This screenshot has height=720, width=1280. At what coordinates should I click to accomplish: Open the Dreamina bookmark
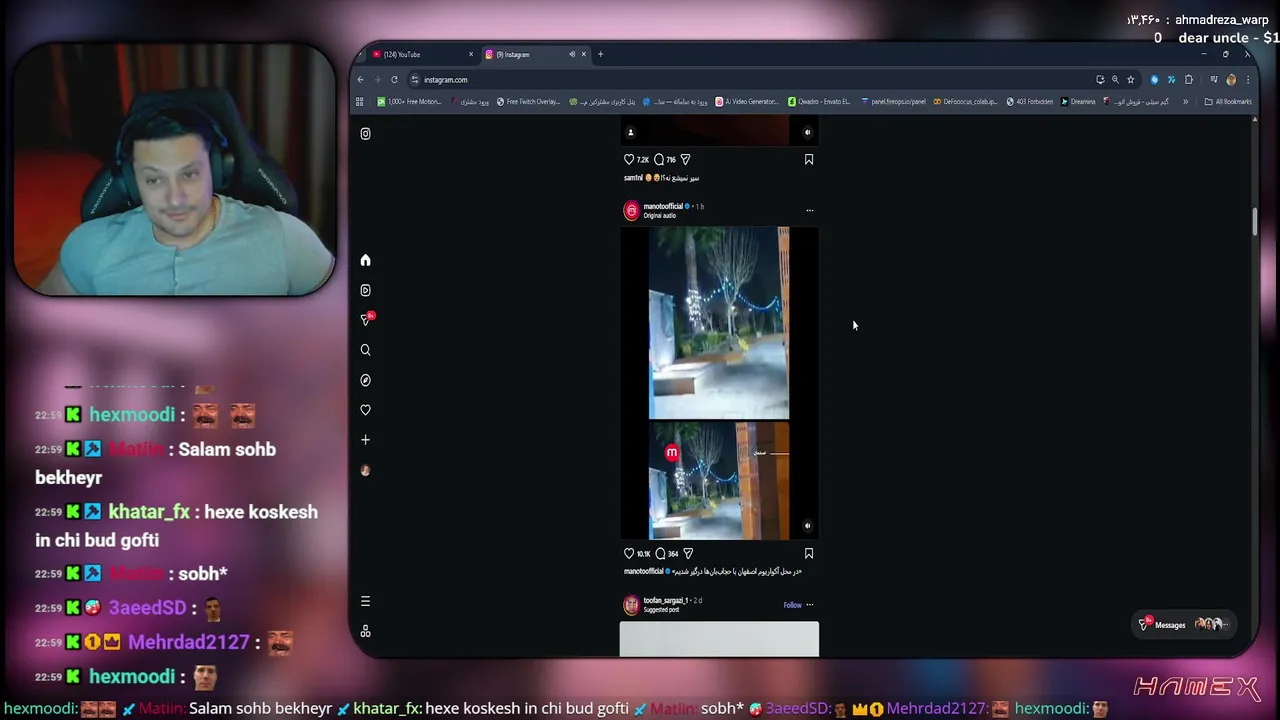[1078, 101]
